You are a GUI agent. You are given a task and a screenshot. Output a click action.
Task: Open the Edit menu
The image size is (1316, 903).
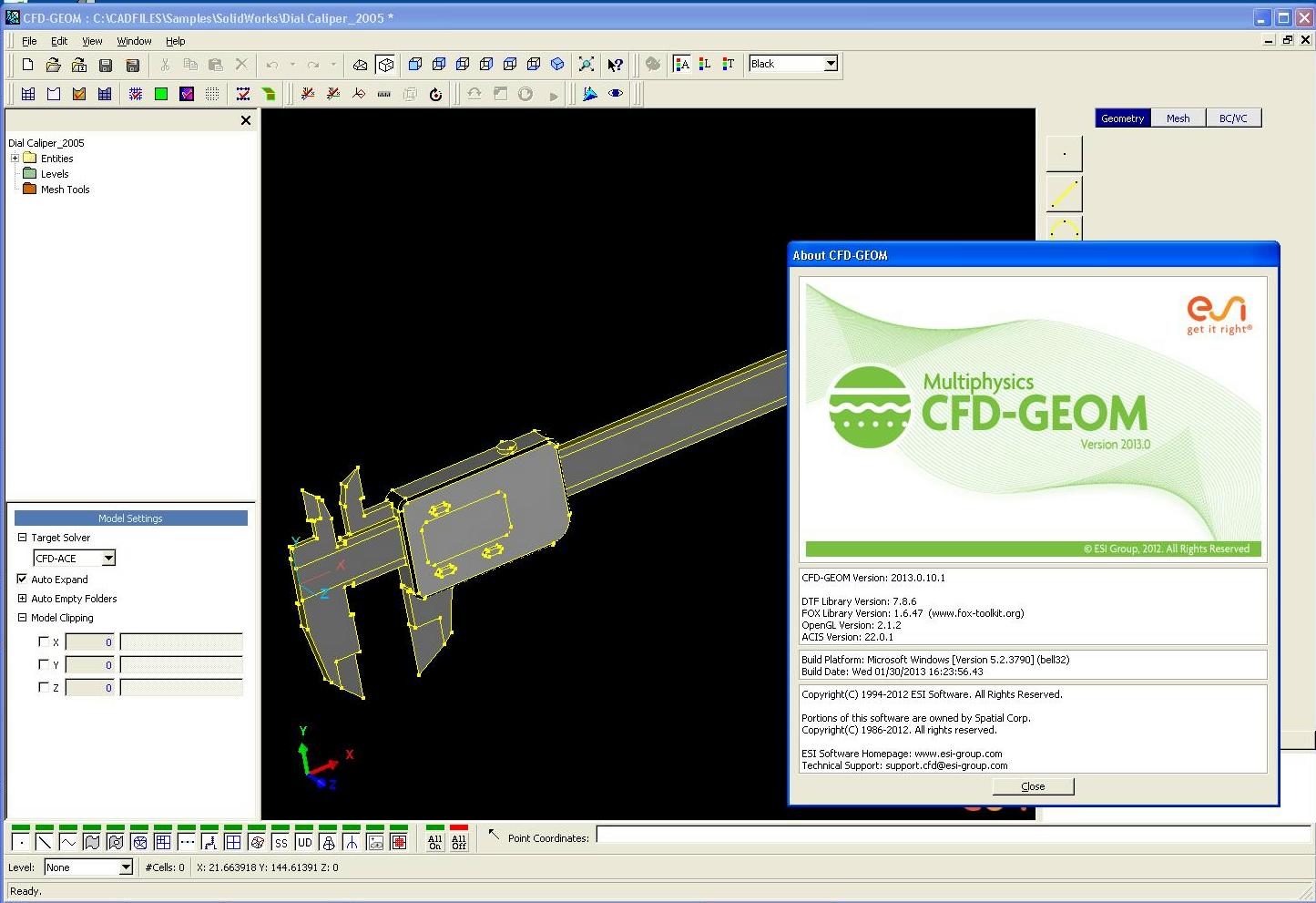59,41
